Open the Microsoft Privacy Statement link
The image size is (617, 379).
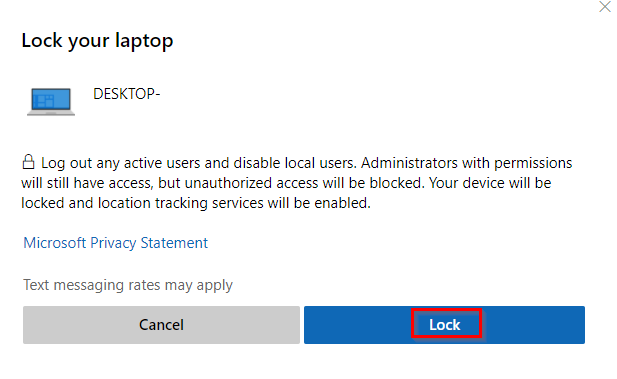click(x=115, y=243)
